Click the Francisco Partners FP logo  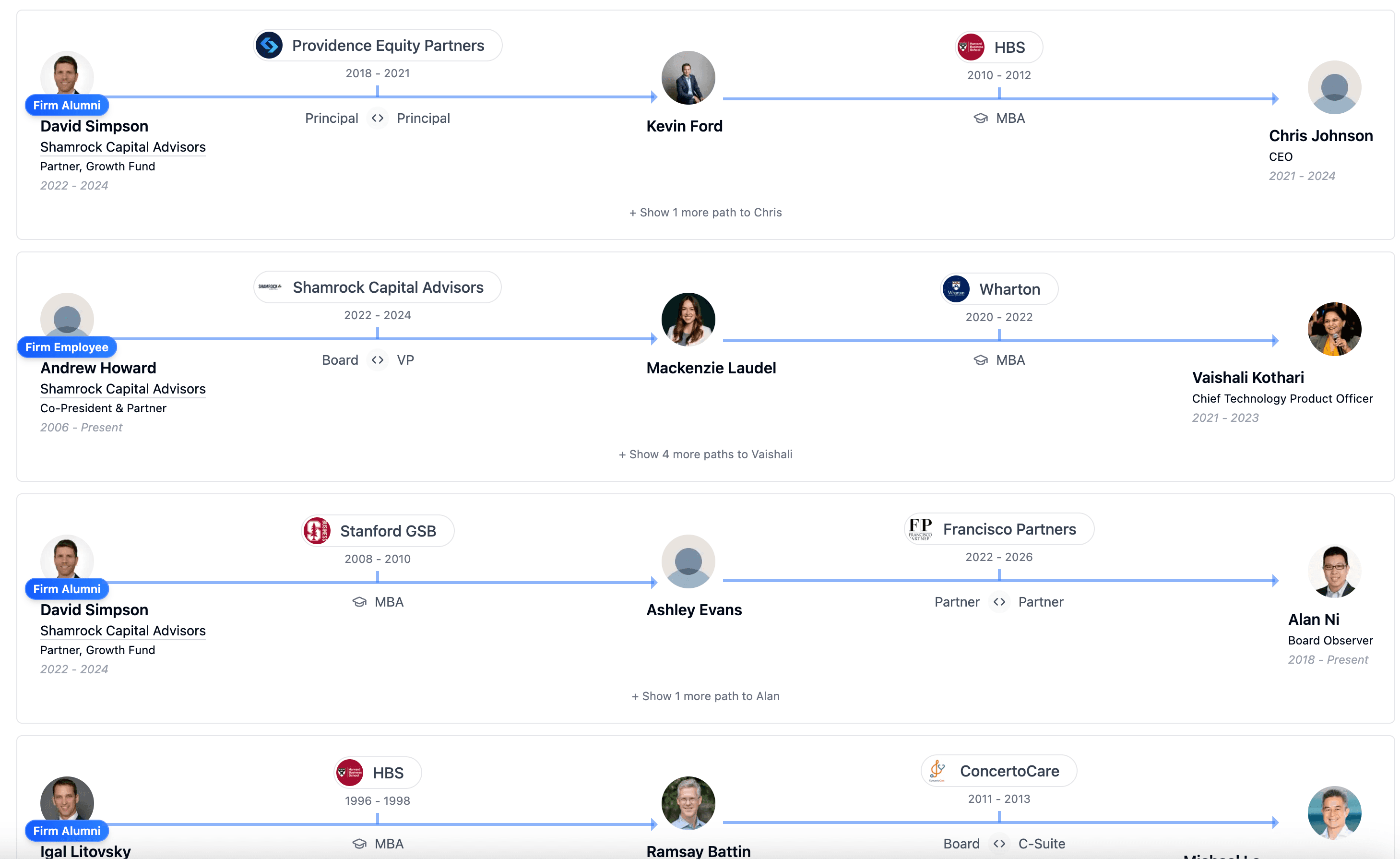pos(922,528)
